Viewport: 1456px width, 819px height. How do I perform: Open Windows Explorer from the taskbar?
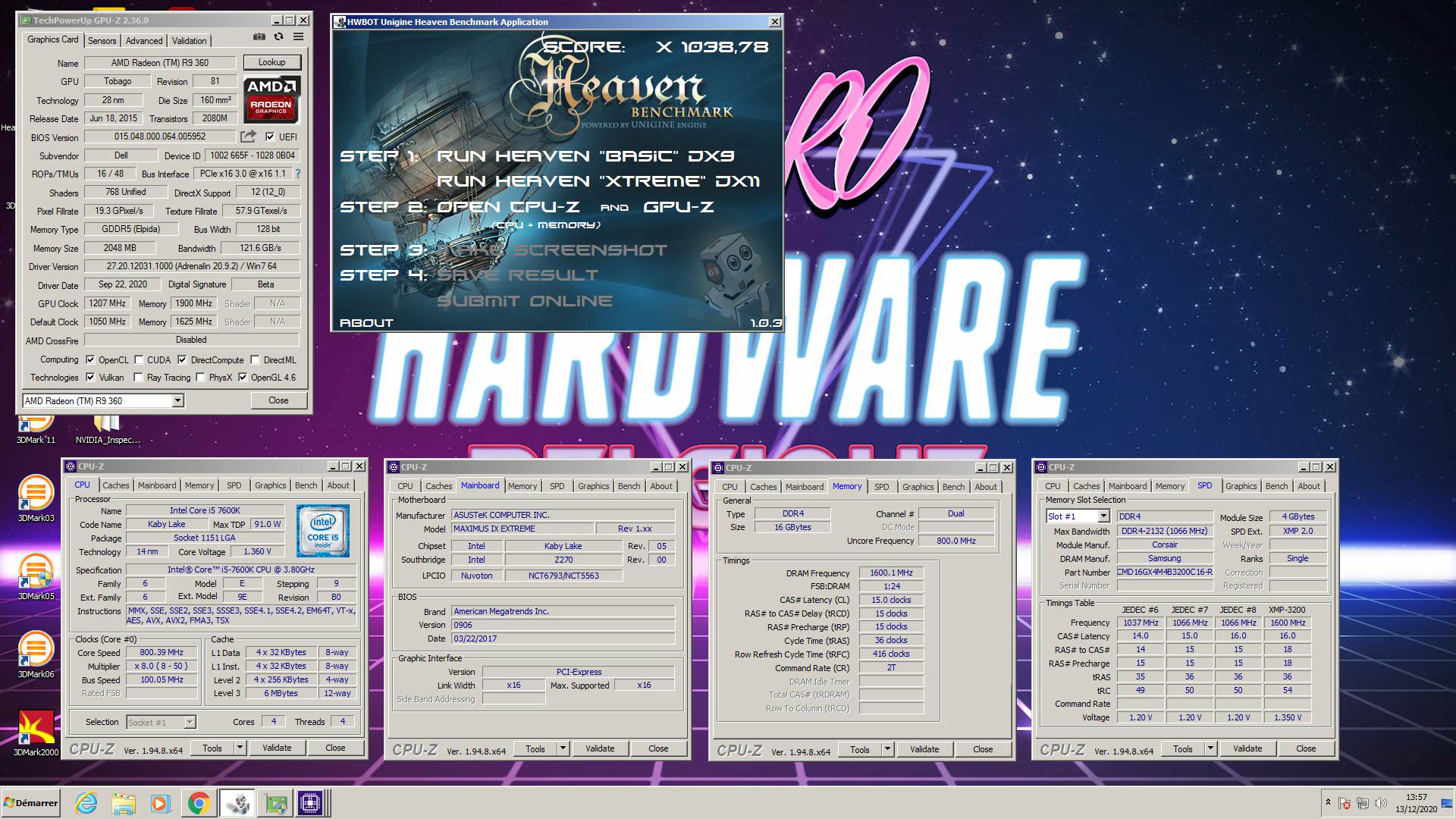[123, 803]
